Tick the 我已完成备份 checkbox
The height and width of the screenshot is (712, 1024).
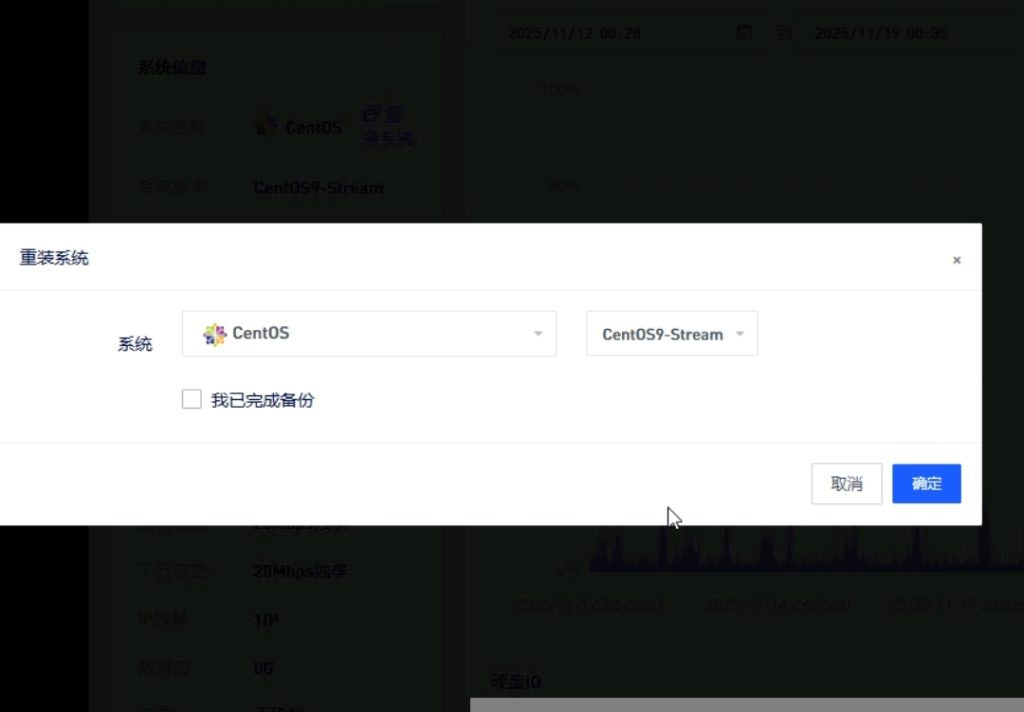click(191, 399)
